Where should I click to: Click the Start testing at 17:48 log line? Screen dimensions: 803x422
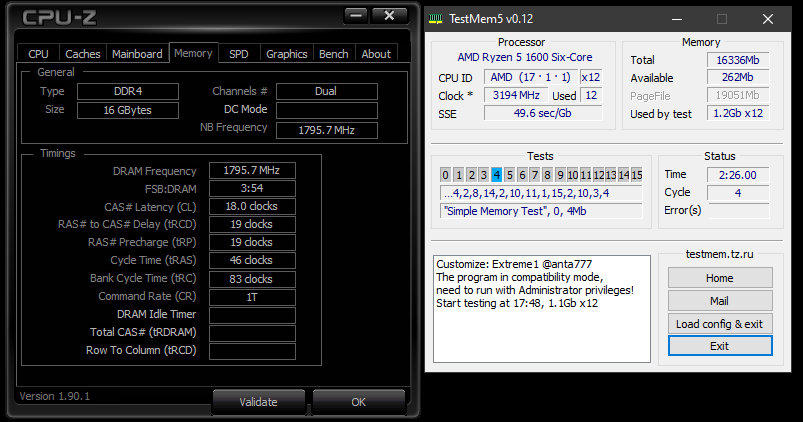(x=517, y=303)
